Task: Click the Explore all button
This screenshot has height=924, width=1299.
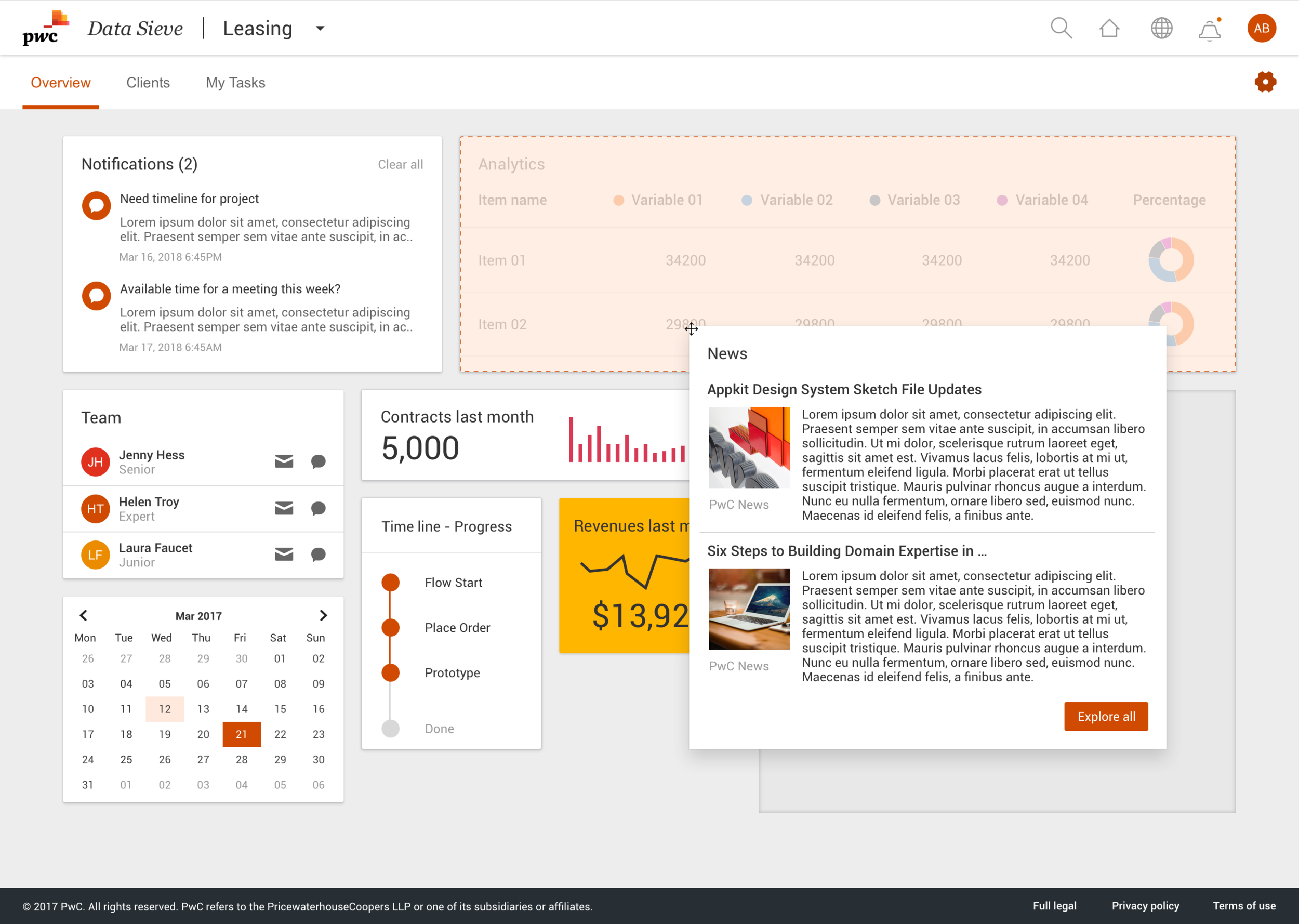Action: click(1106, 716)
